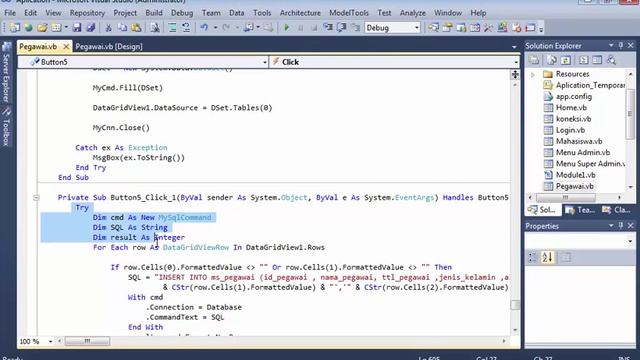Click the Find in Files toolbar icon

click(155, 28)
